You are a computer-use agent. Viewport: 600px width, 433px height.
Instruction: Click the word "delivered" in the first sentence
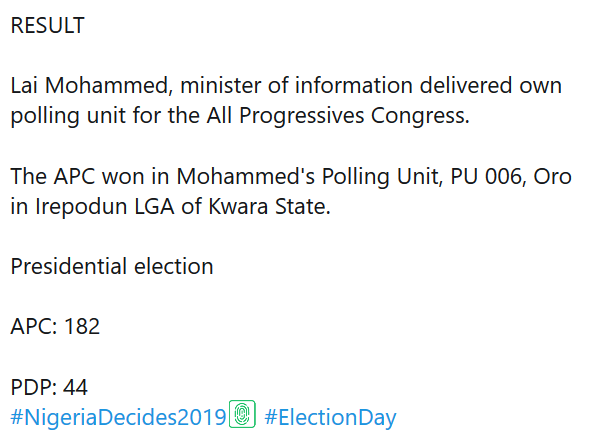tap(442, 86)
